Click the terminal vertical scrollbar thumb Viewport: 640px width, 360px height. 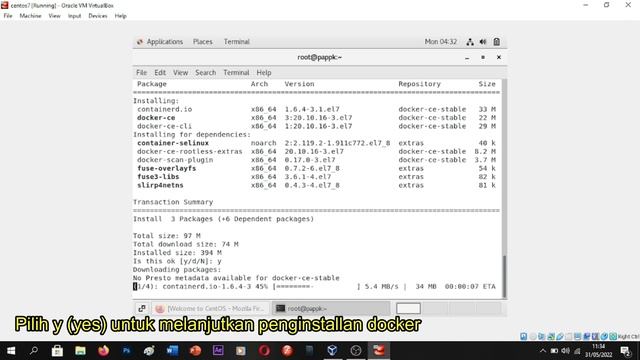click(504, 276)
